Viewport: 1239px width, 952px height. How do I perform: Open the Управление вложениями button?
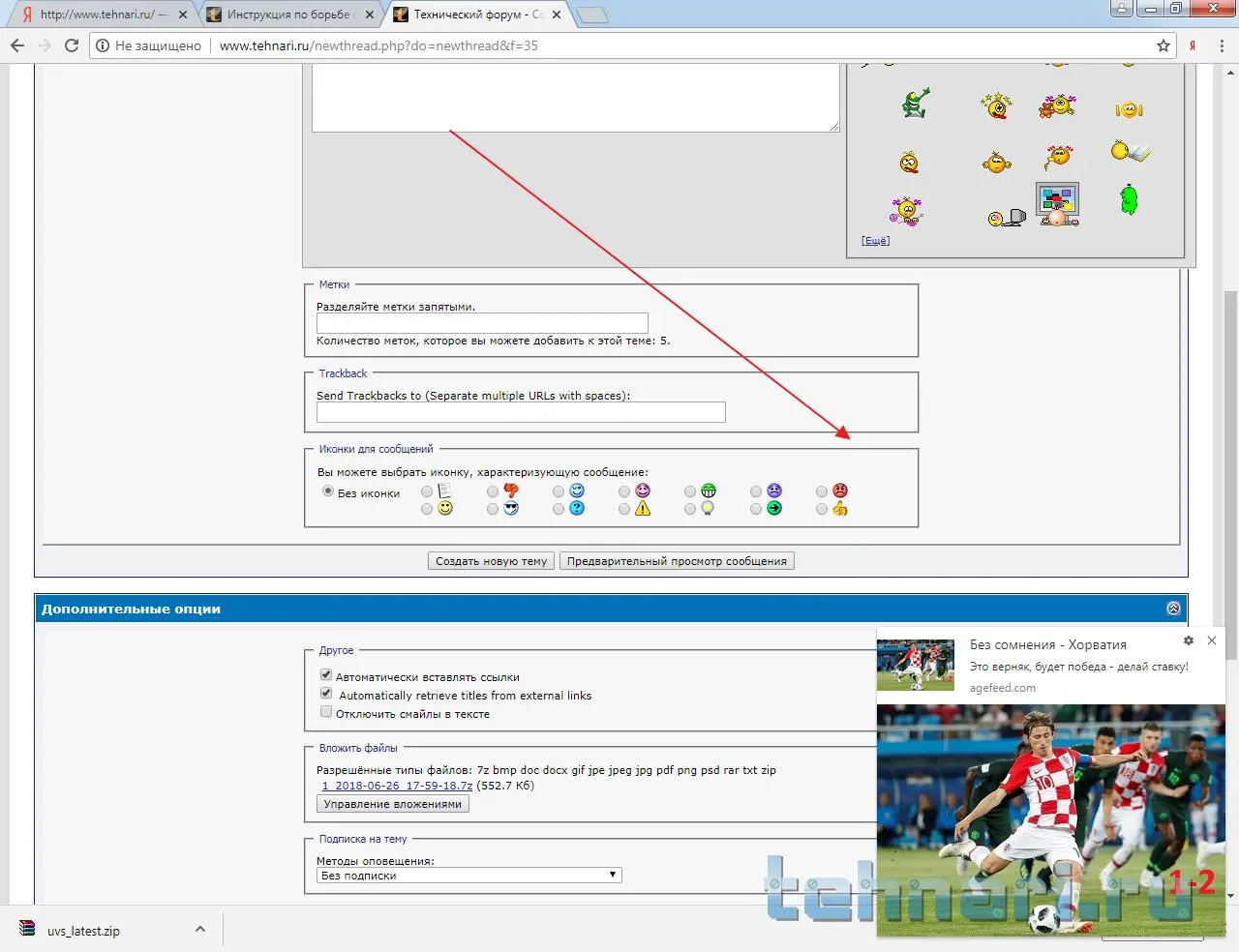[x=393, y=804]
